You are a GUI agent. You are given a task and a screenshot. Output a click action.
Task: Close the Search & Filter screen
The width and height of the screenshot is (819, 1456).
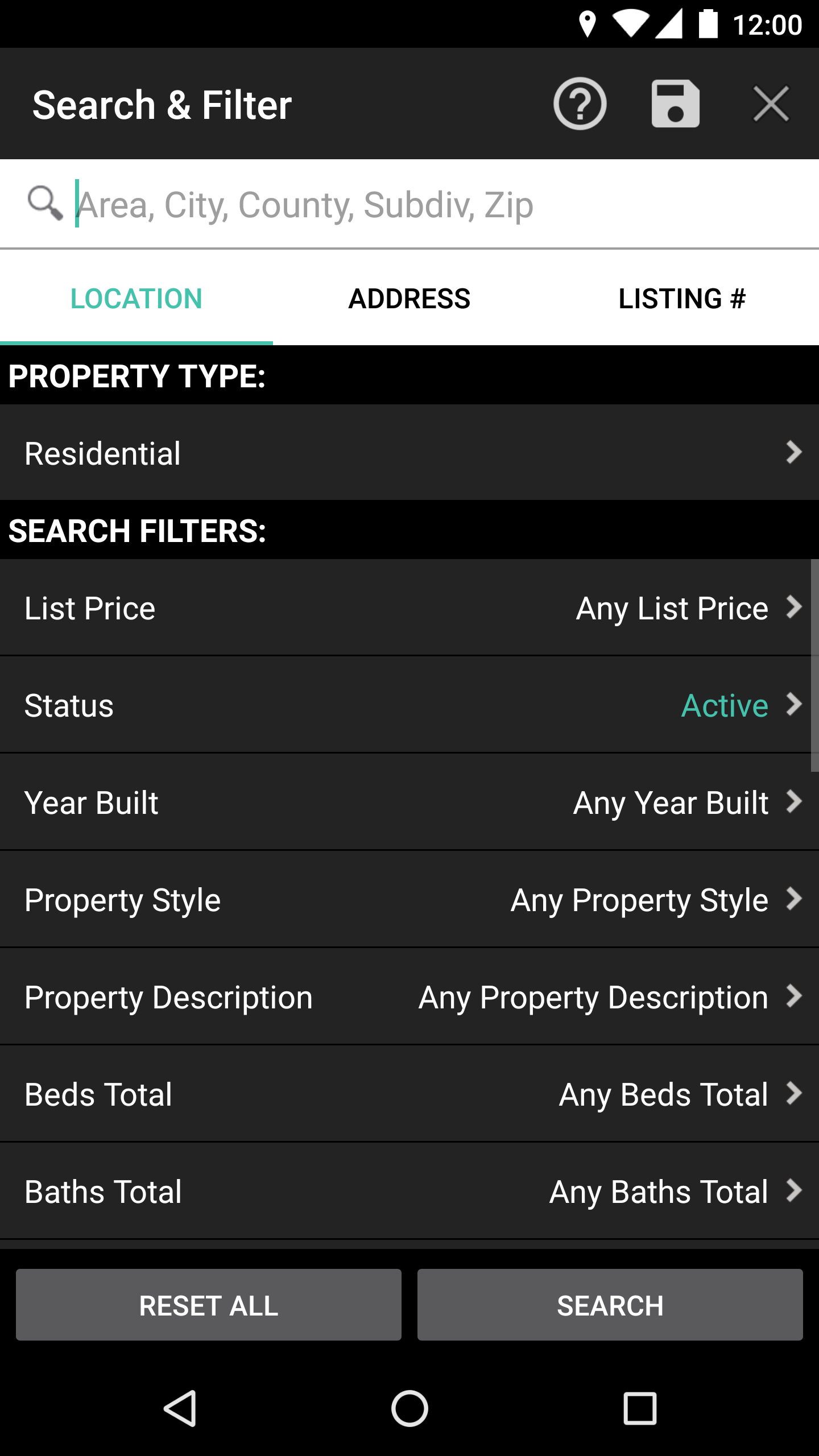[x=771, y=104]
